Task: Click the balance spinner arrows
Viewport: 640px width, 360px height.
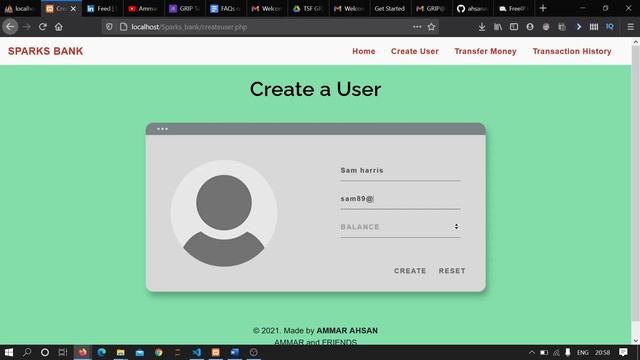Action: (x=456, y=227)
